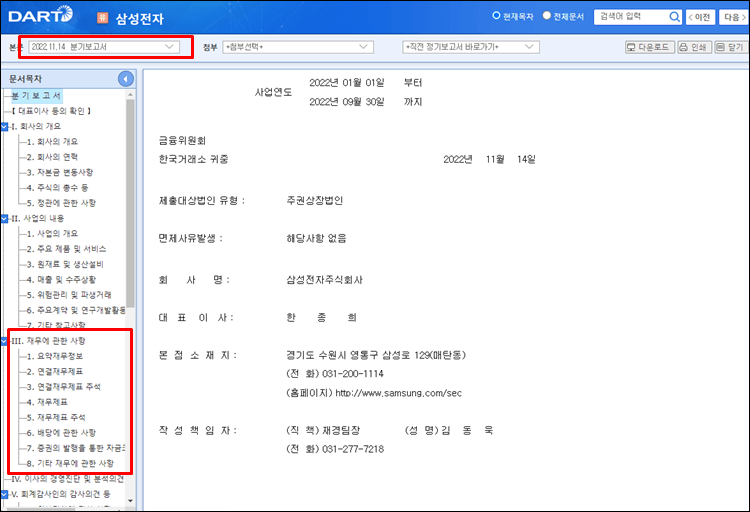Screen dimensions: 750x512
Task: Click the 삼성전자 company title
Action: tap(140, 19)
